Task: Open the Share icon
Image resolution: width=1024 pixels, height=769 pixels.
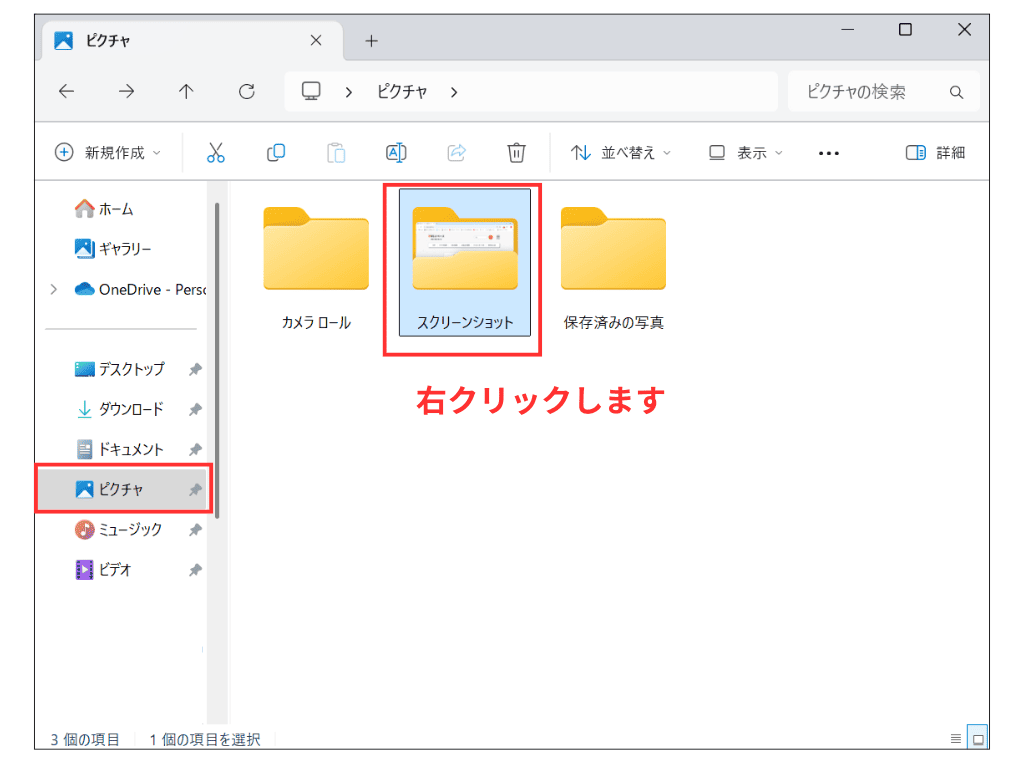Action: [x=456, y=152]
